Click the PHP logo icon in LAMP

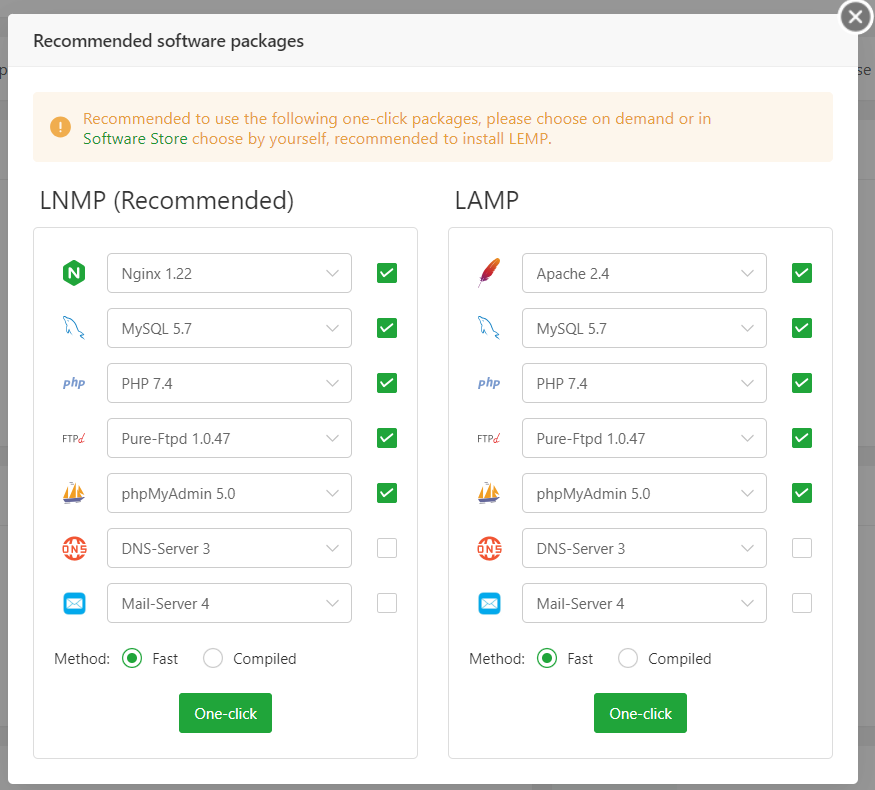[489, 383]
